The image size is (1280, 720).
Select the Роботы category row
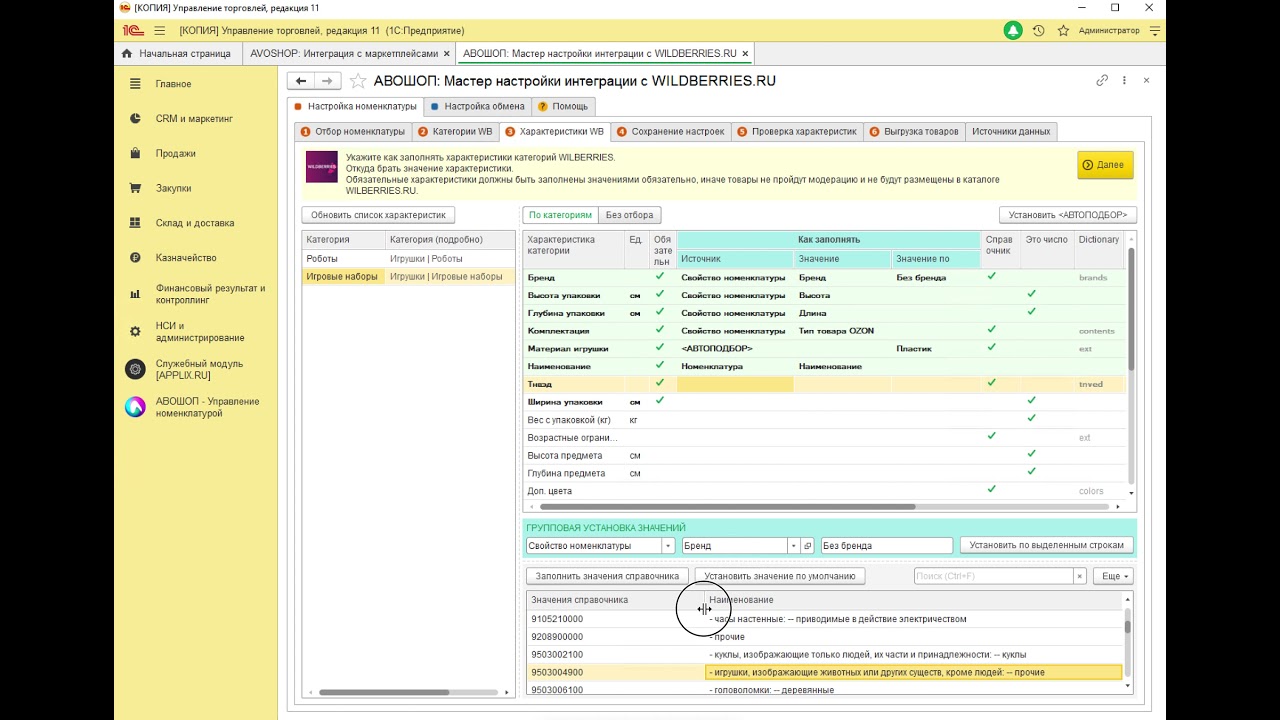click(x=409, y=259)
